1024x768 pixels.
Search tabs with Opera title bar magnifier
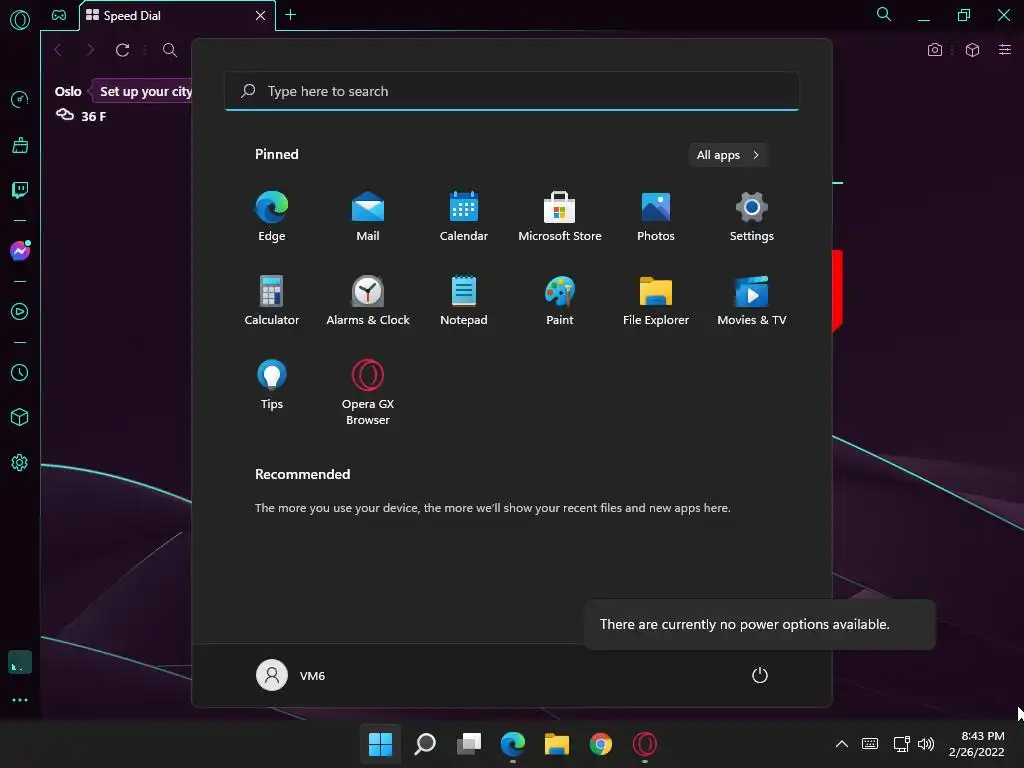(884, 14)
